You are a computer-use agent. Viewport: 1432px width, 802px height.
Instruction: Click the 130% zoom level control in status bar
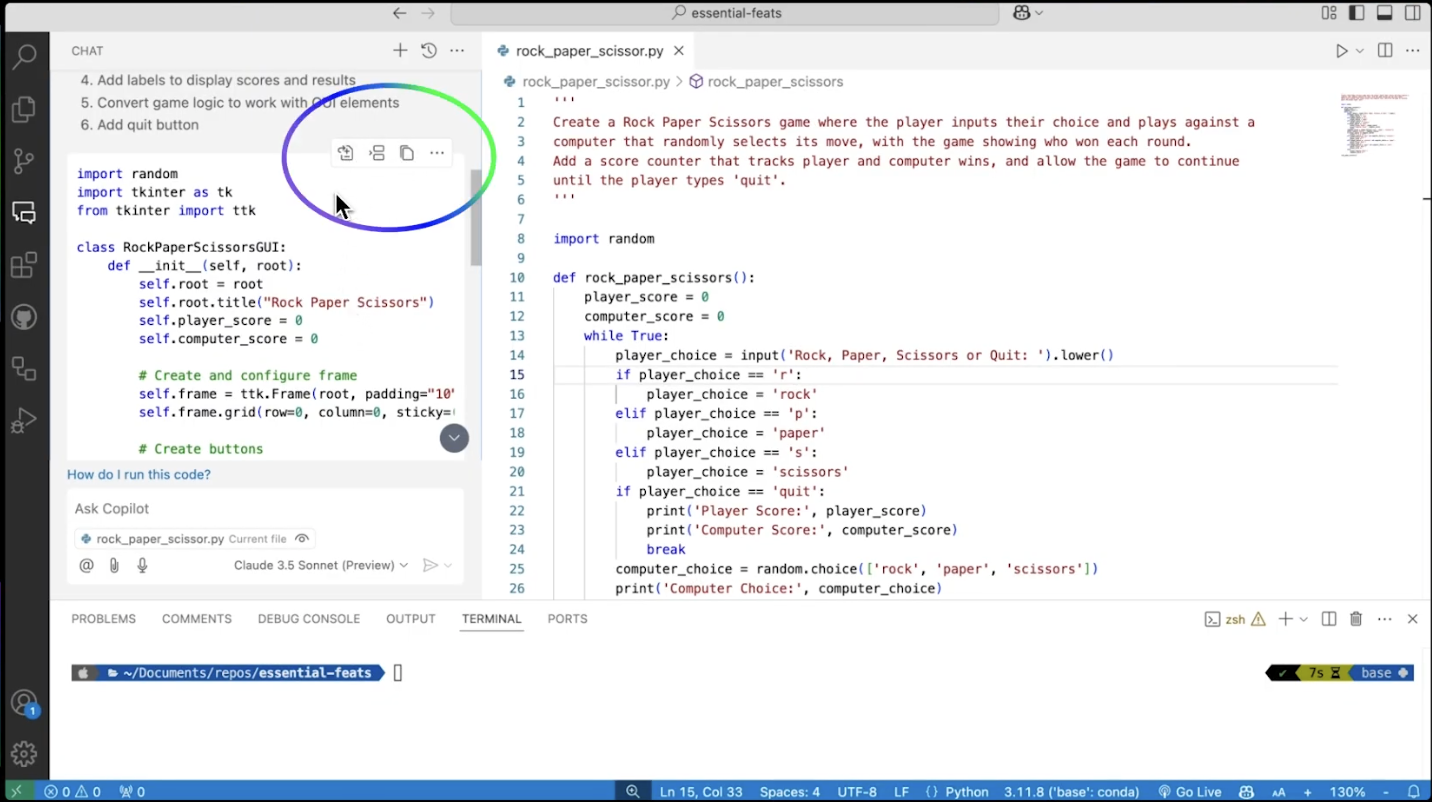(x=1346, y=791)
